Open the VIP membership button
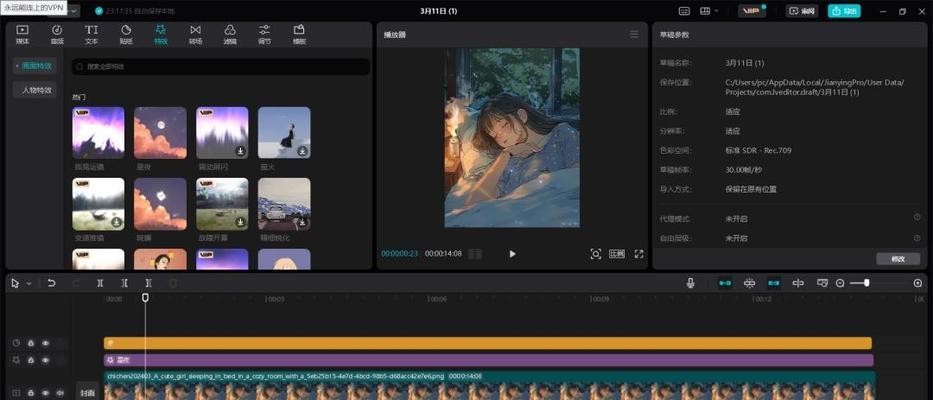 point(752,11)
